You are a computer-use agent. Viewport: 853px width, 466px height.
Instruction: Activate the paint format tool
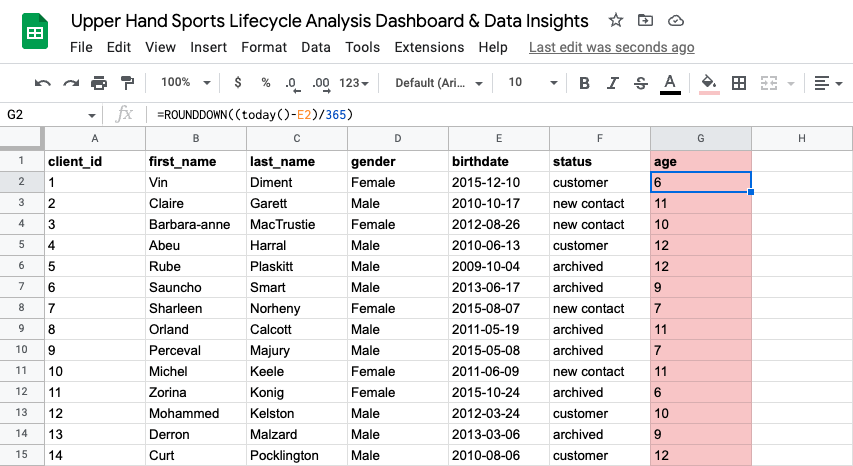[x=127, y=83]
